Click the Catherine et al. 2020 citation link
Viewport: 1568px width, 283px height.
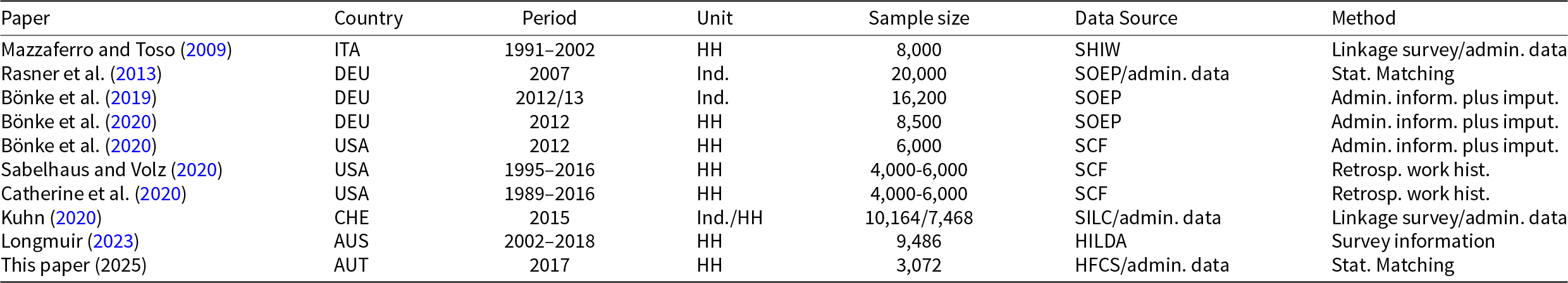point(161,194)
